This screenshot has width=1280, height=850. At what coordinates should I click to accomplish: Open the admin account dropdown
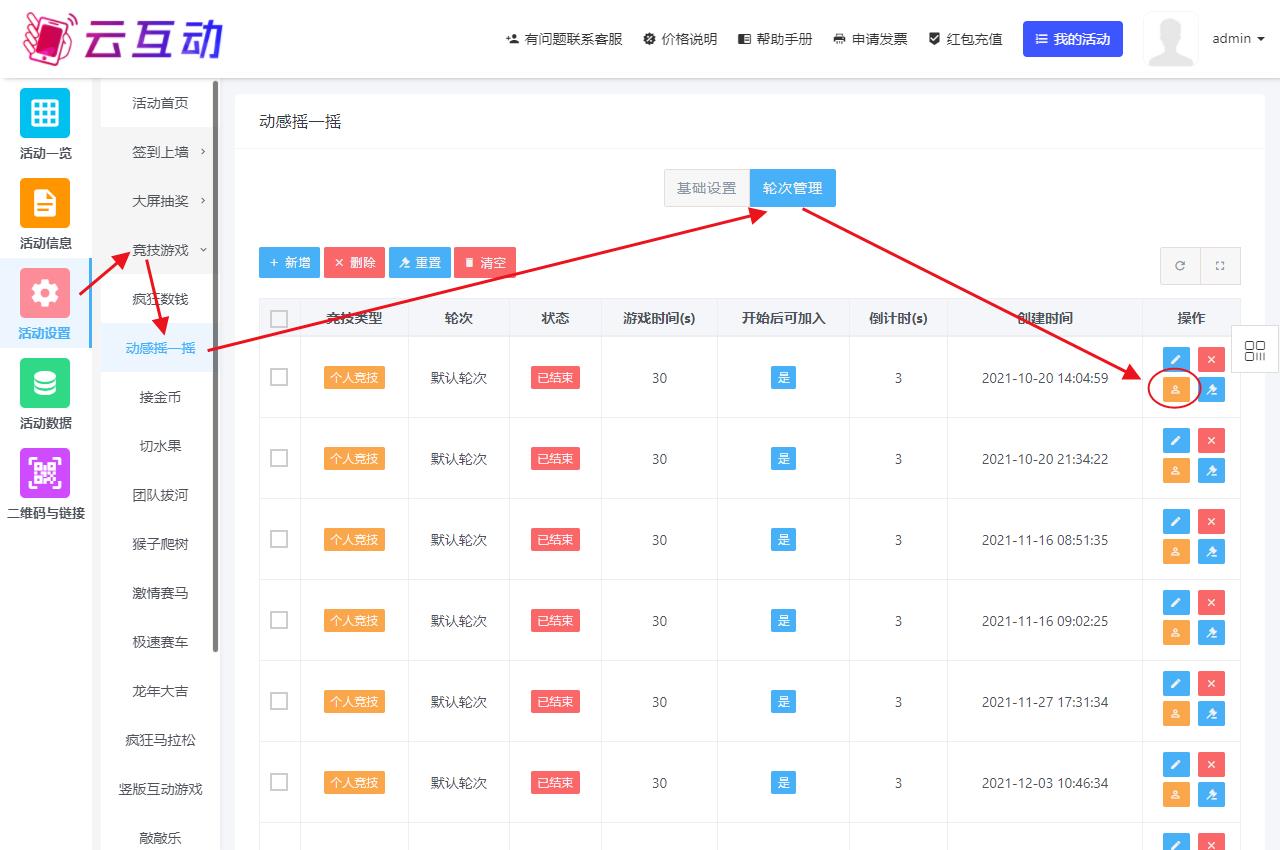click(x=1238, y=39)
